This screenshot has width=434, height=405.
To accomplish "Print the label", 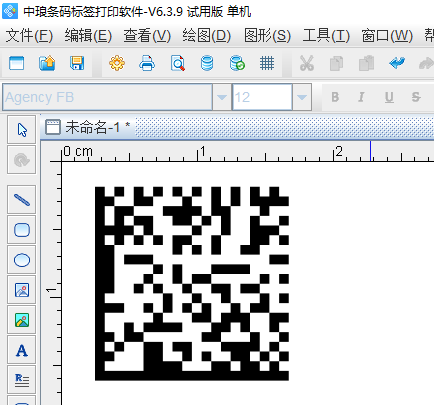I will point(147,63).
